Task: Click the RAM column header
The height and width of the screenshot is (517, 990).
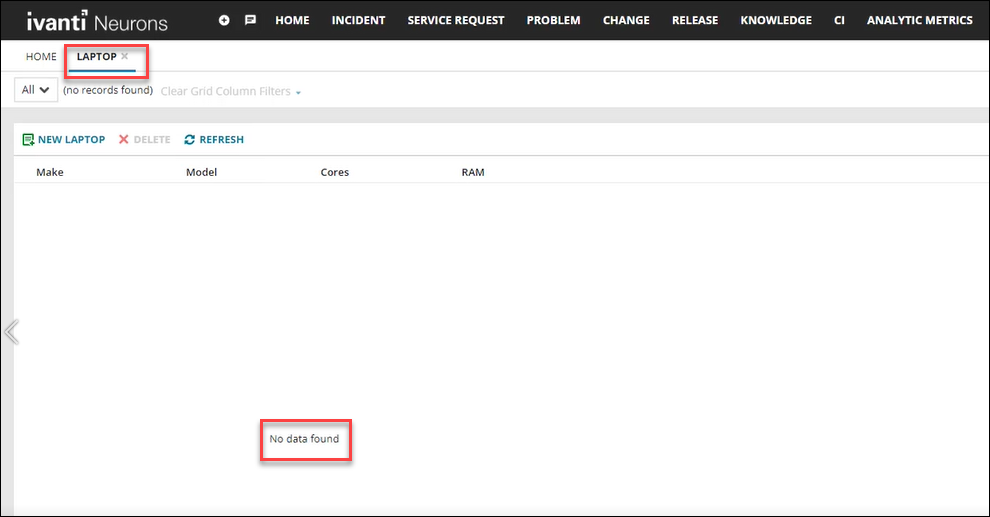Action: coord(473,172)
